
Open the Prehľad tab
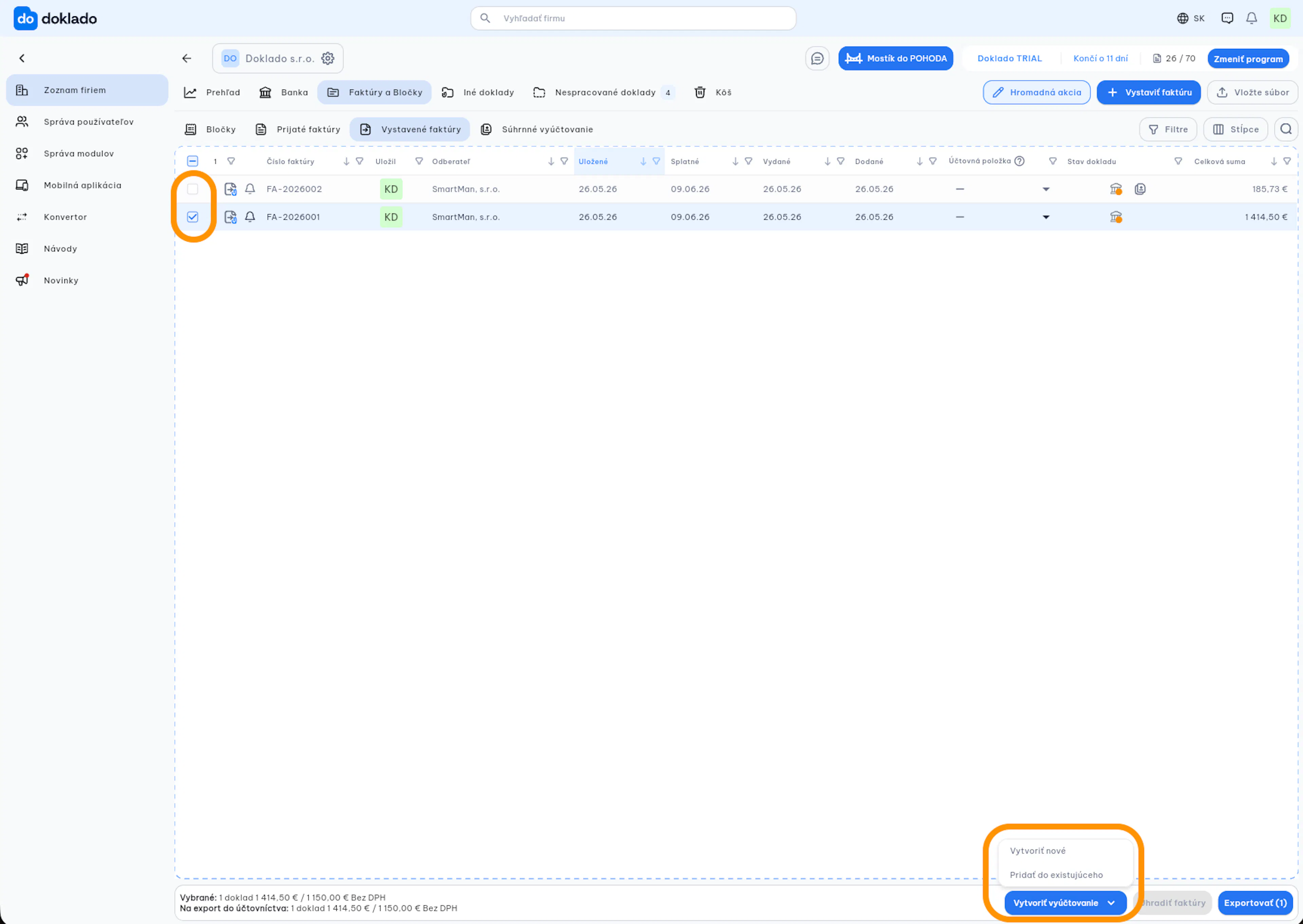(212, 92)
